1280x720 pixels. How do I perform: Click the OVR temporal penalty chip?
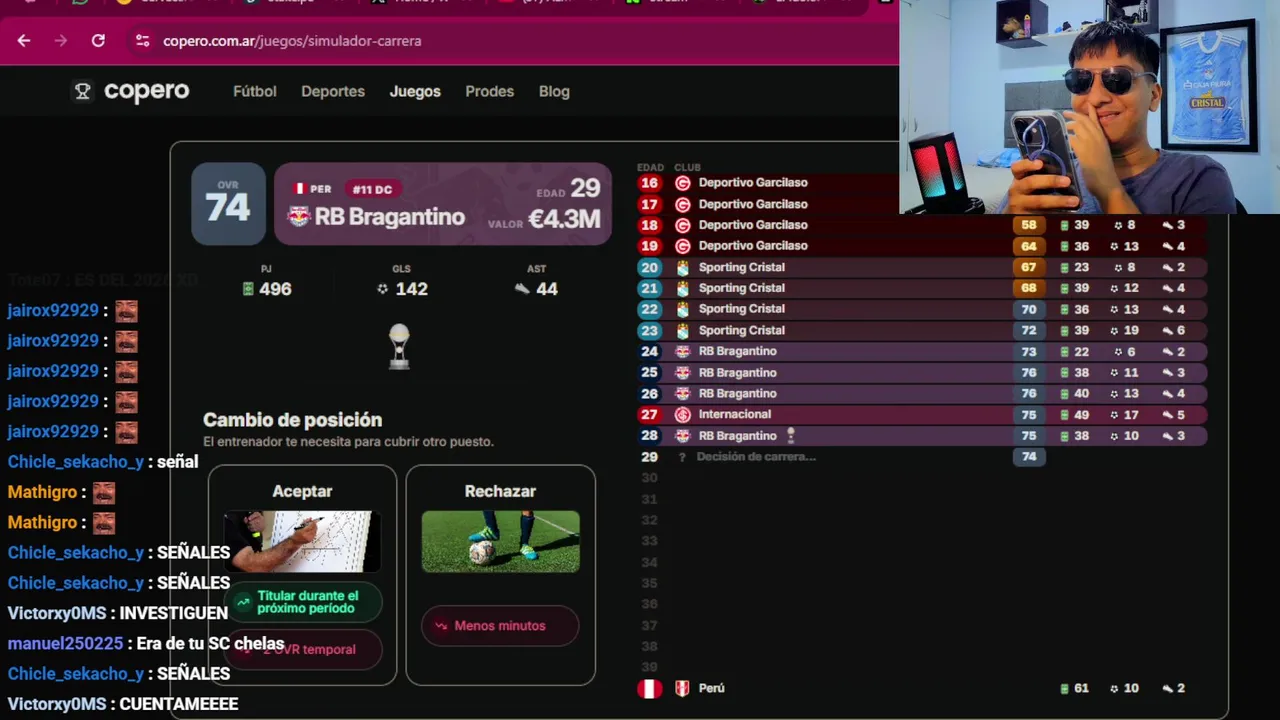[x=302, y=650]
